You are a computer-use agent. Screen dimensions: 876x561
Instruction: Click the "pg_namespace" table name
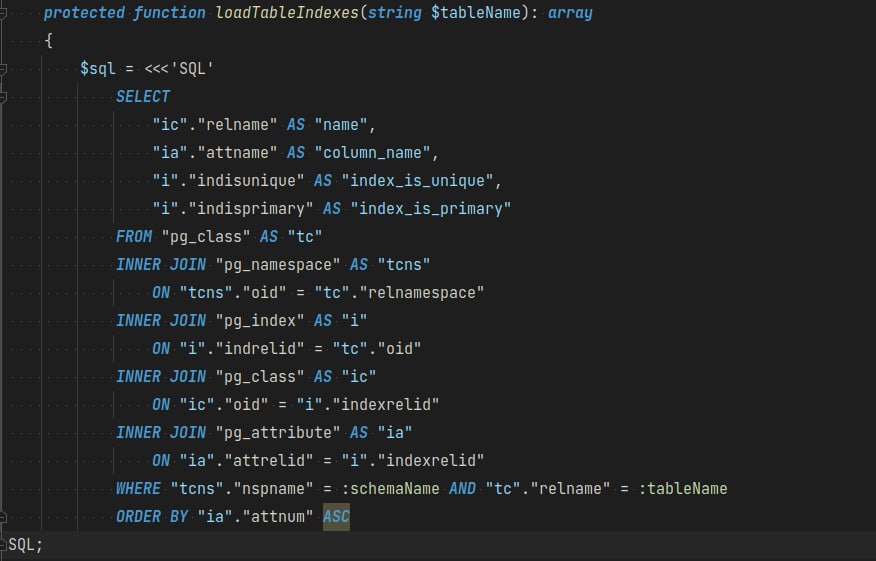click(x=278, y=264)
